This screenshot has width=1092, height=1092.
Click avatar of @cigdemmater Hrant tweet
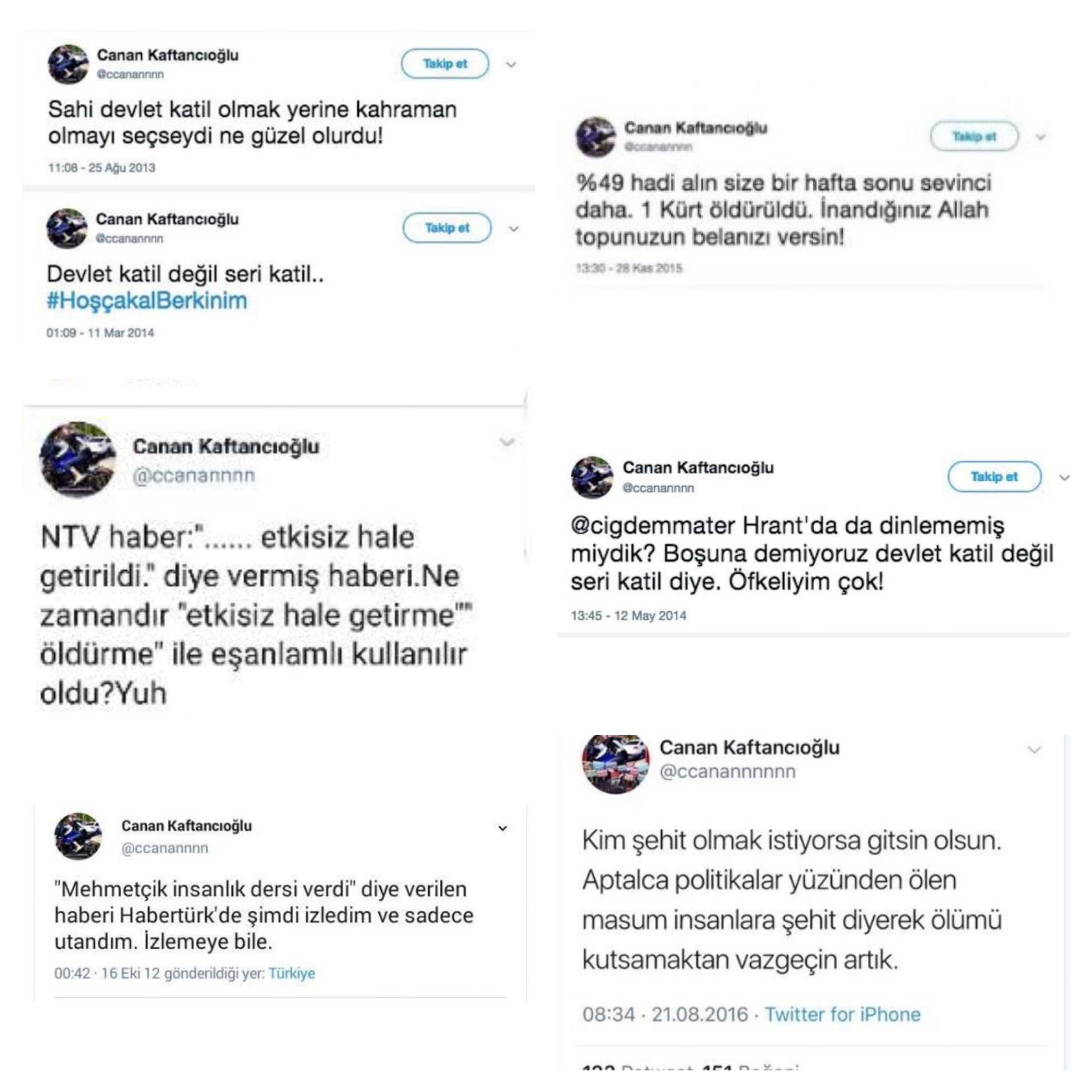pos(592,478)
